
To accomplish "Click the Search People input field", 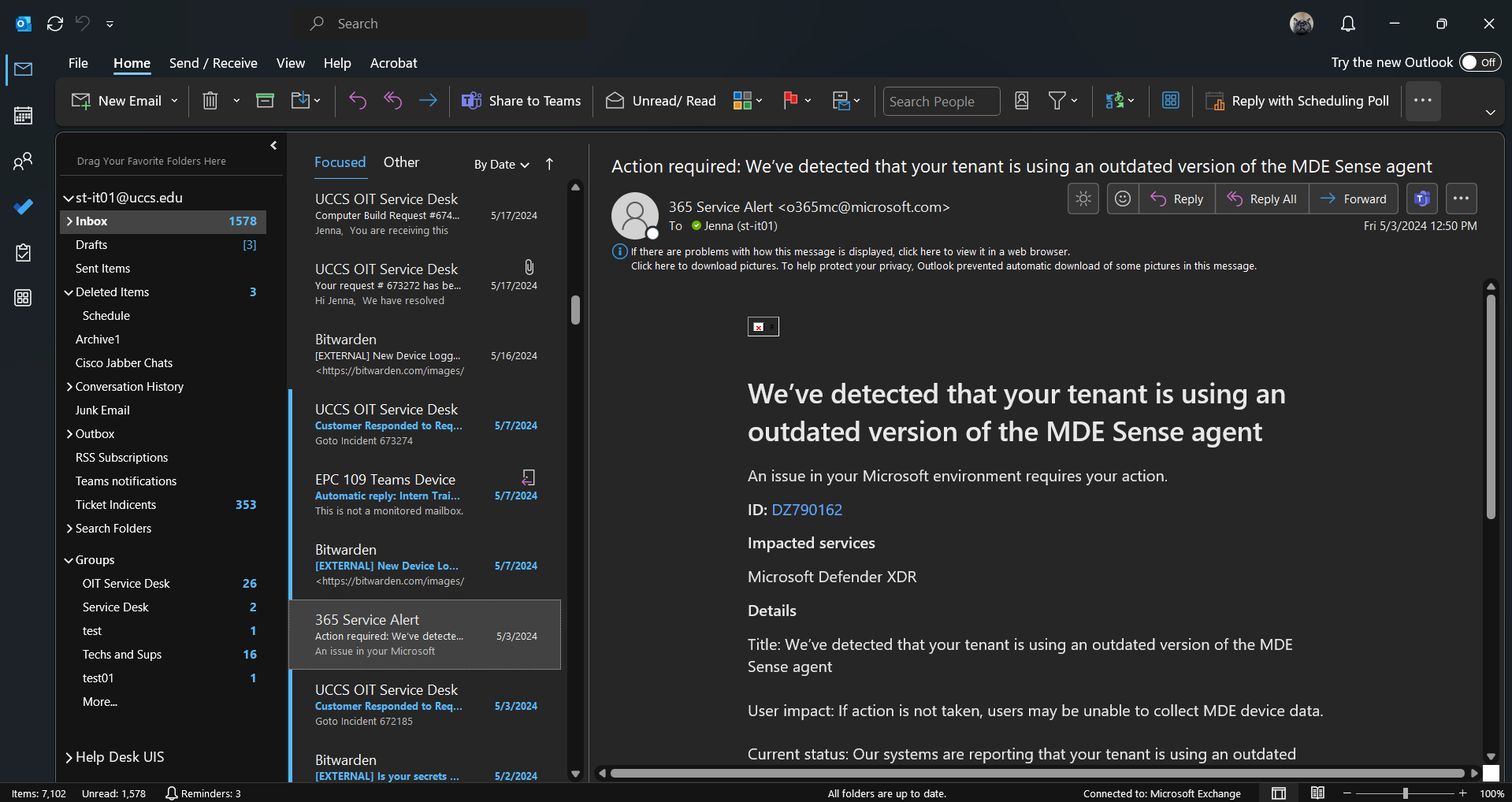I will (x=942, y=102).
